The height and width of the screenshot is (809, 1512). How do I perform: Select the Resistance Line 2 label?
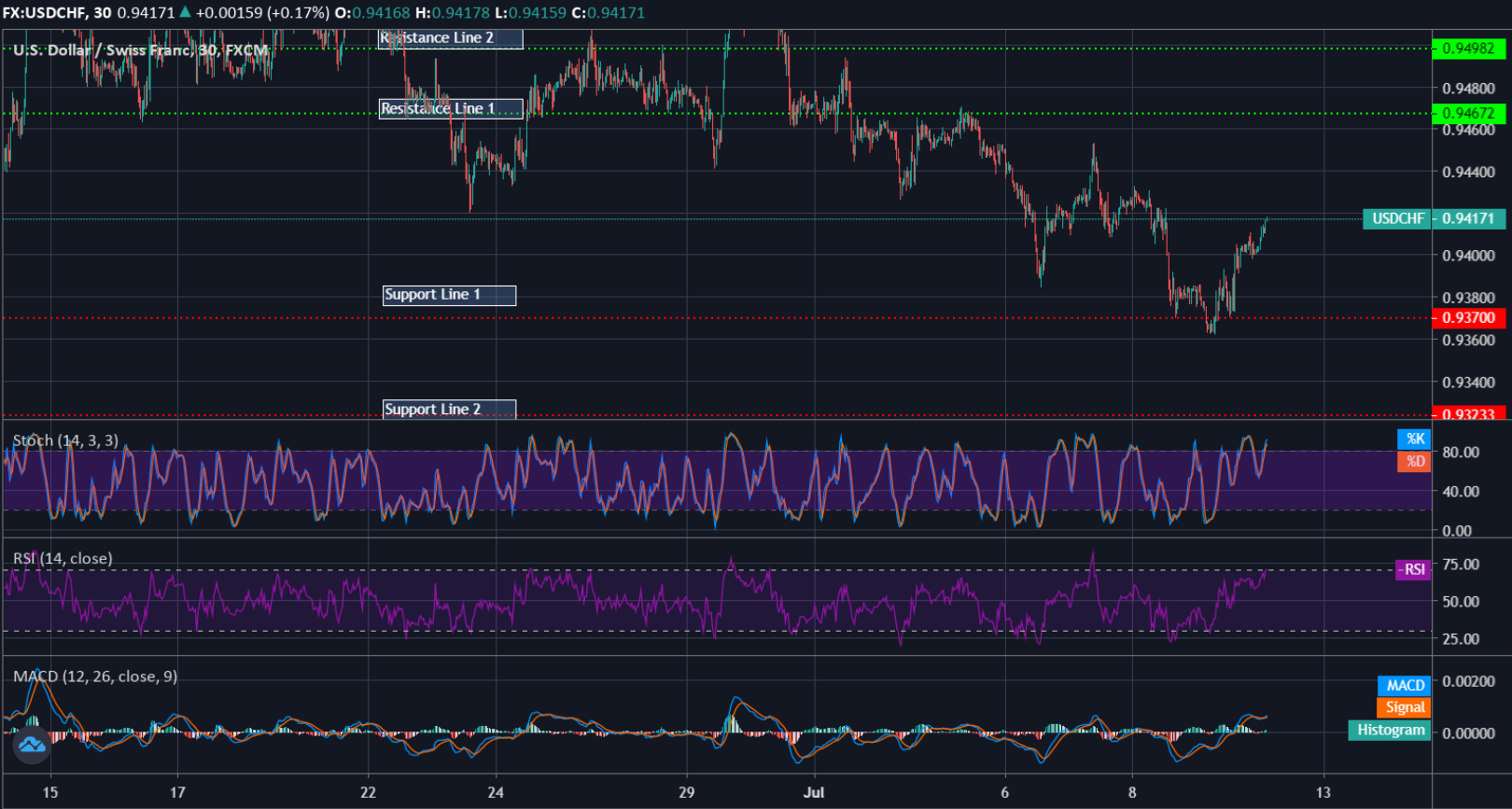pyautogui.click(x=451, y=38)
